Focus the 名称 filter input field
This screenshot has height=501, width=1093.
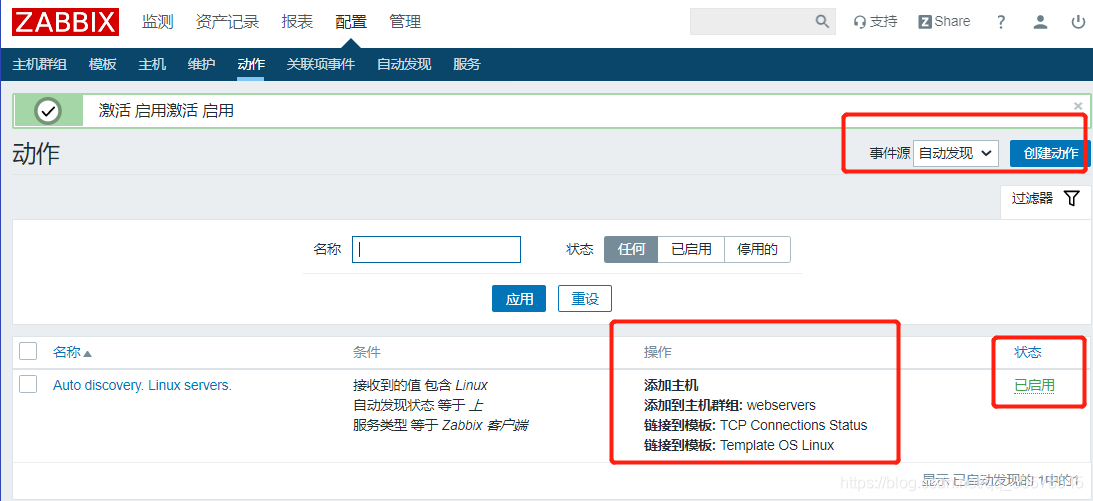[x=436, y=249]
